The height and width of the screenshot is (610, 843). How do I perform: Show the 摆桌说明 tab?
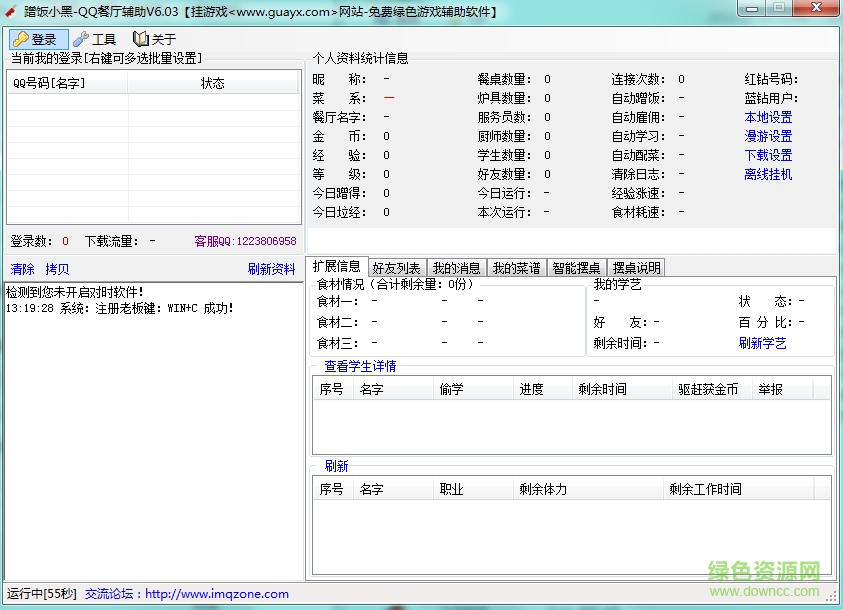pyautogui.click(x=636, y=268)
